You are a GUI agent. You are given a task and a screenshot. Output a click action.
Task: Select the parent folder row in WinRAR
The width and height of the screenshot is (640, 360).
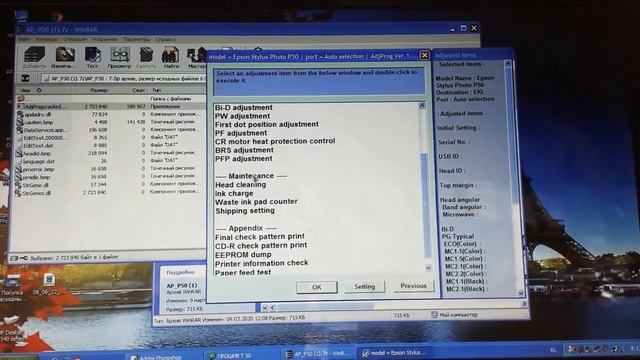110,98
